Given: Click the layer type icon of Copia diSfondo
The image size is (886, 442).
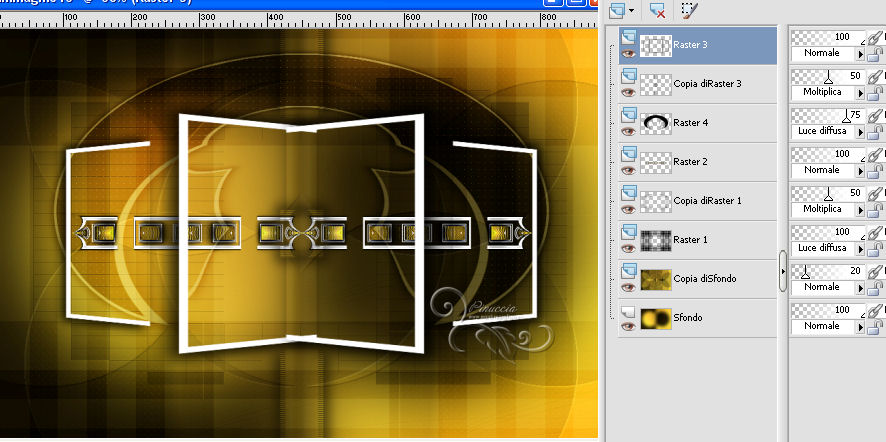Looking at the screenshot, I should click(628, 271).
